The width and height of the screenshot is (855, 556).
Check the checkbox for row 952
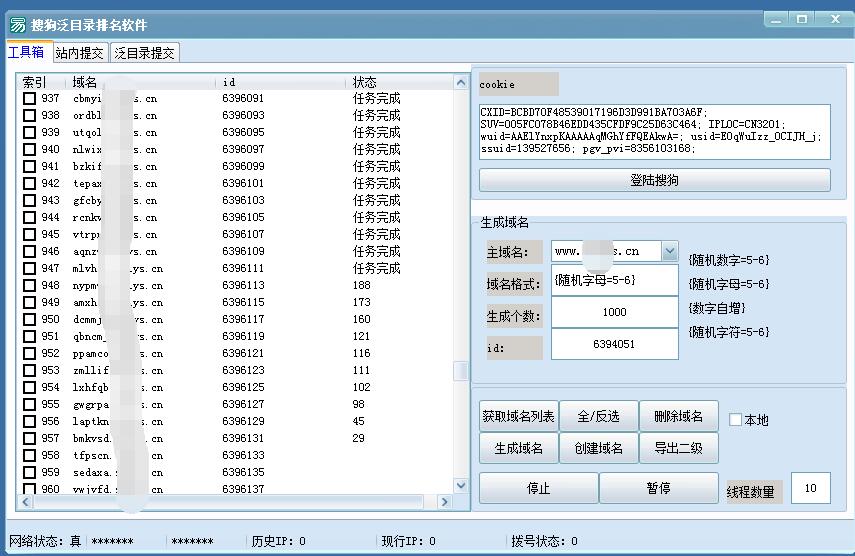[x=29, y=353]
